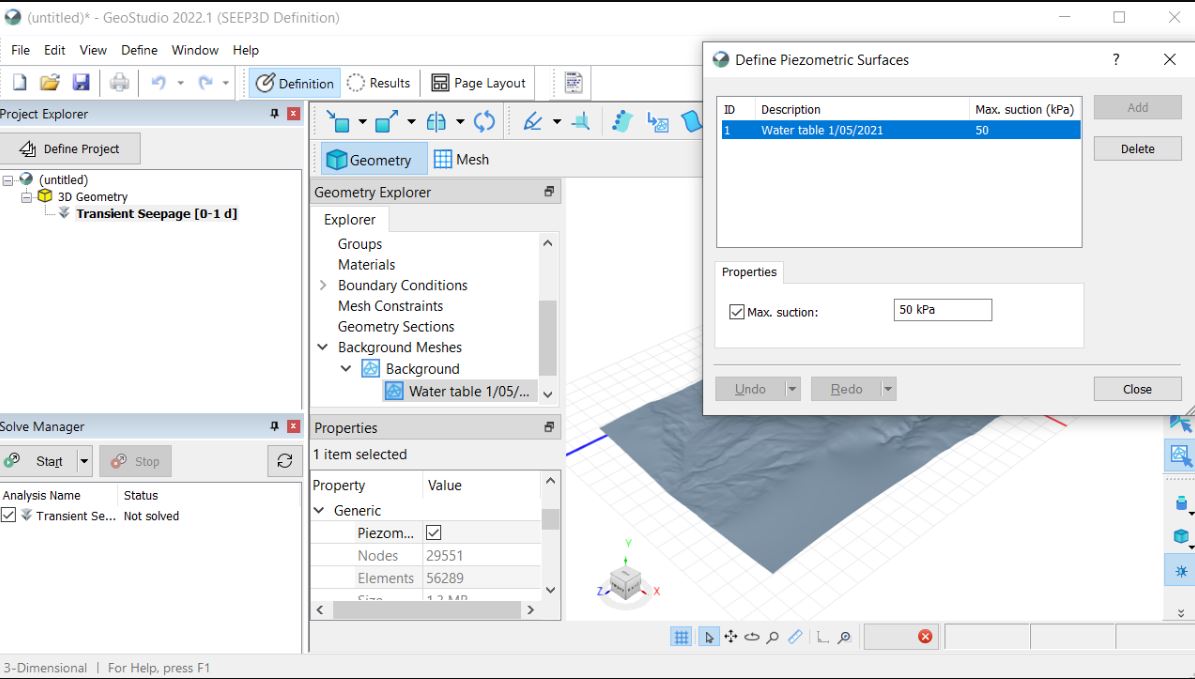Expand the Boundary Conditions tree node

click(x=323, y=285)
